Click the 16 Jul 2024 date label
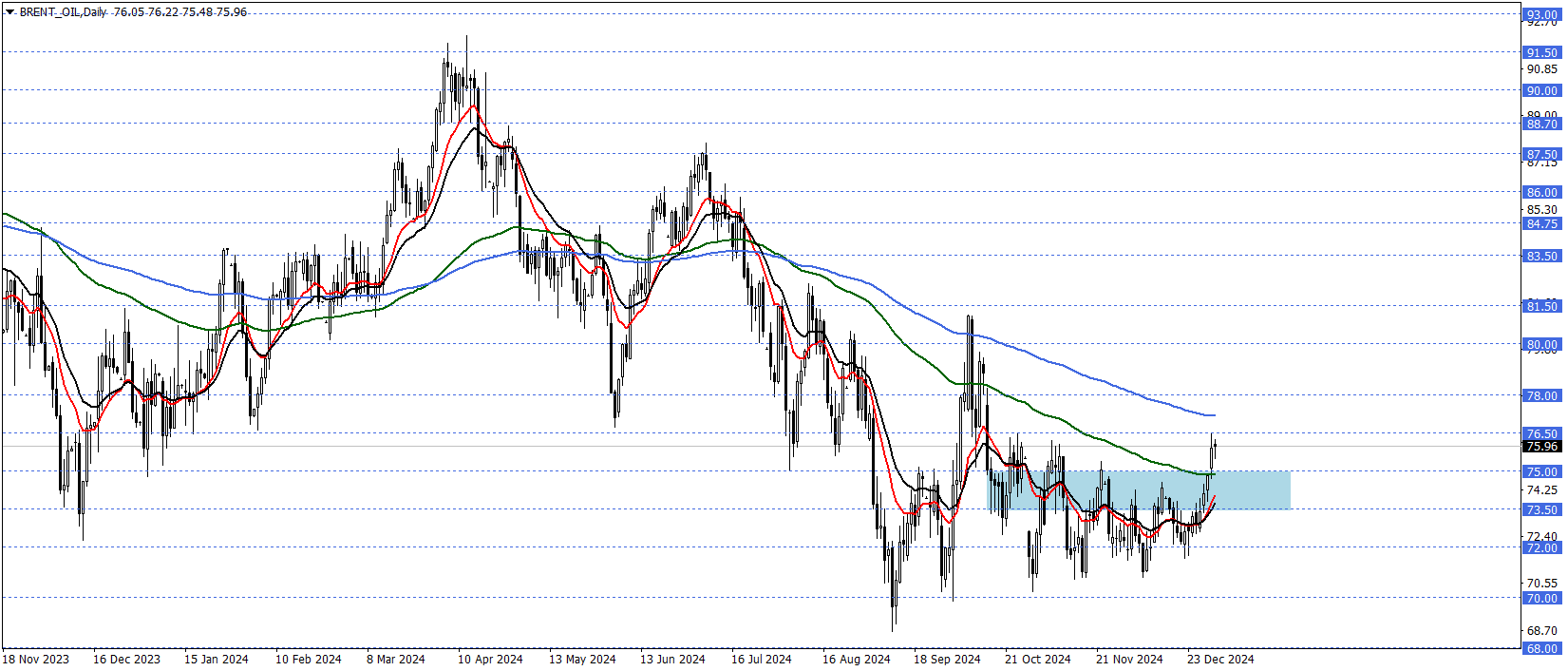 pyautogui.click(x=762, y=659)
